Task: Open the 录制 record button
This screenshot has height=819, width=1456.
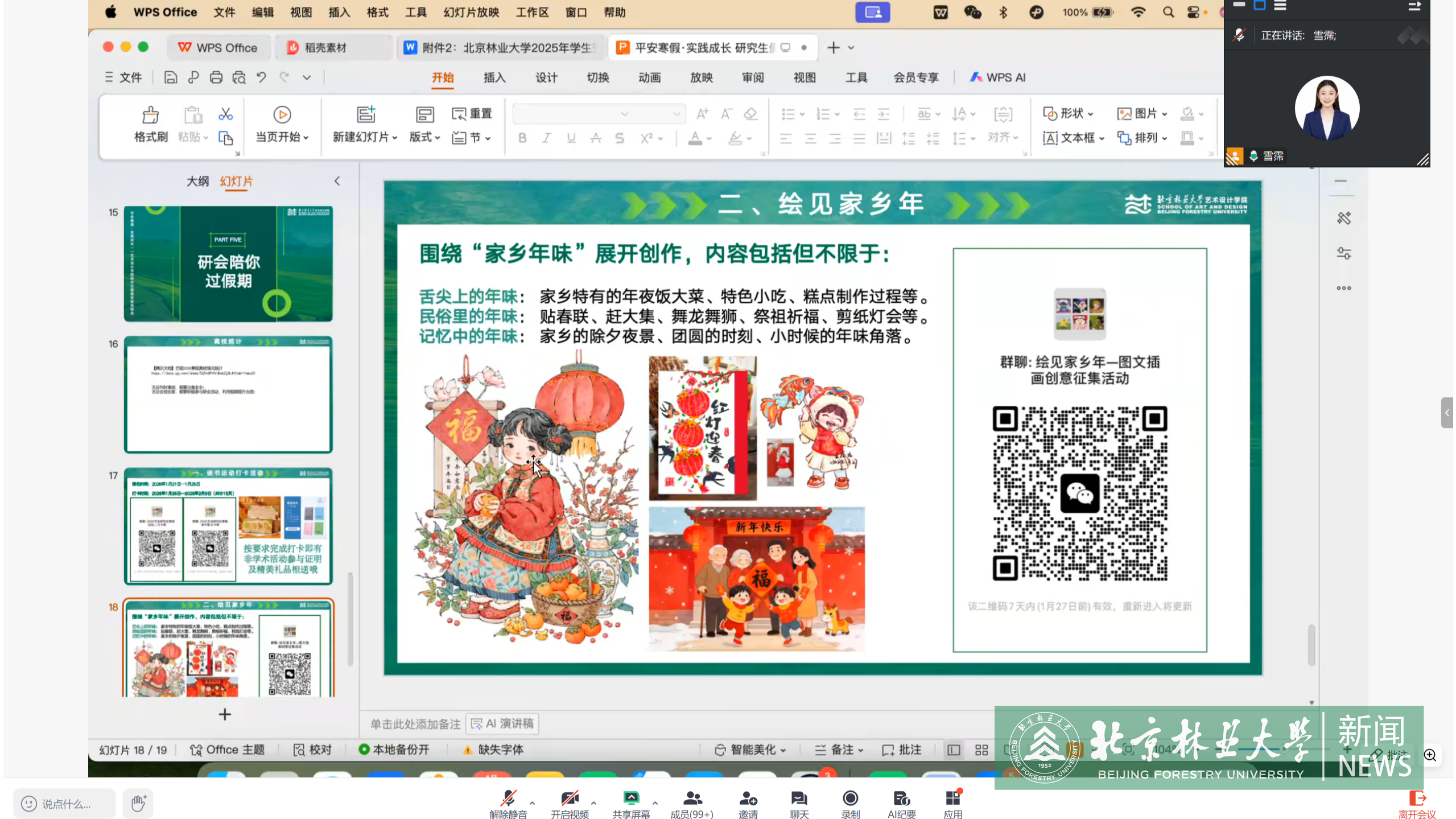Action: [851, 804]
